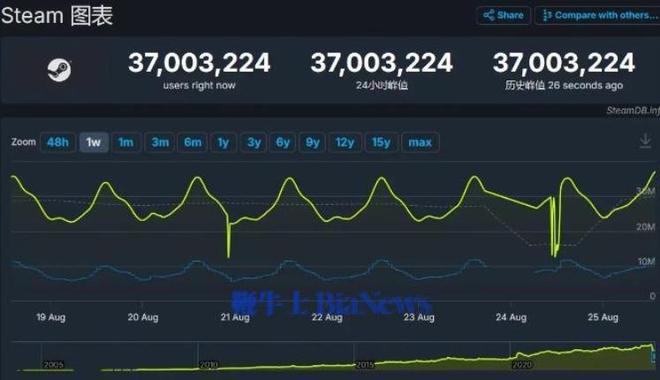Open the Share button

(504, 16)
